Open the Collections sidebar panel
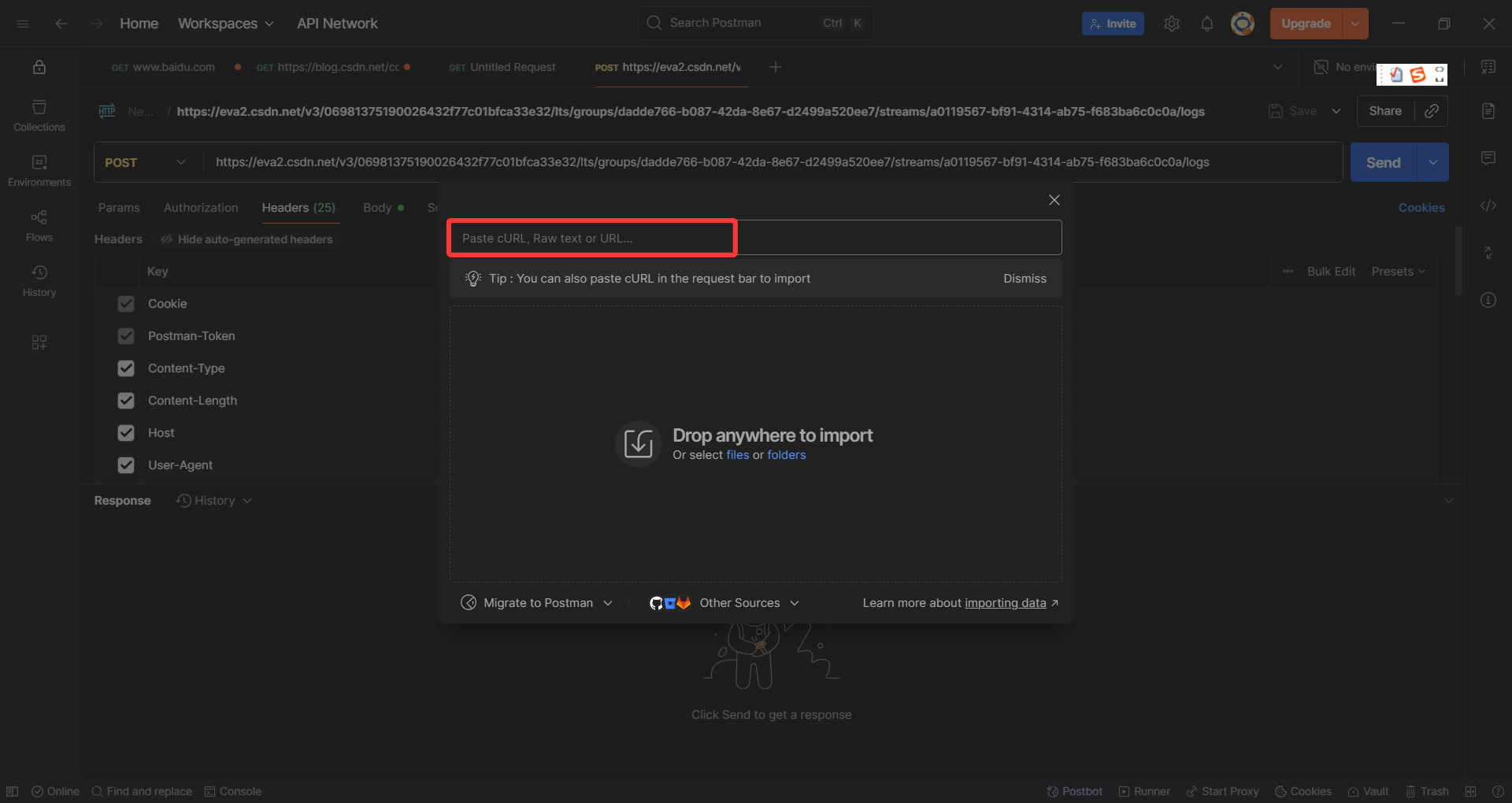This screenshot has width=1512, height=803. click(x=39, y=116)
